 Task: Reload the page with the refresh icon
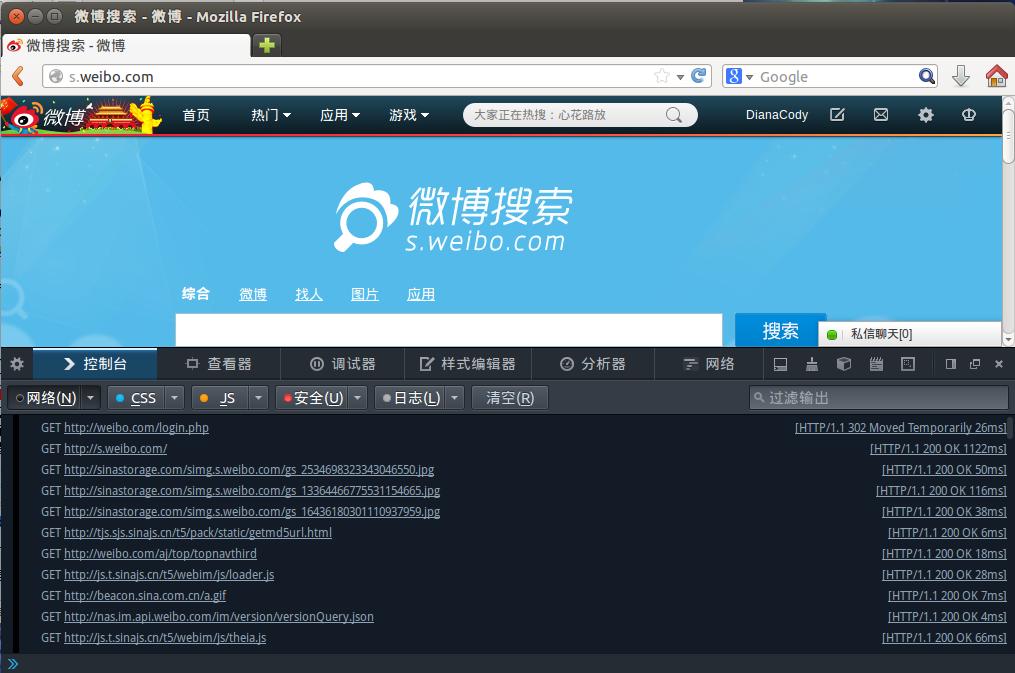pos(700,76)
